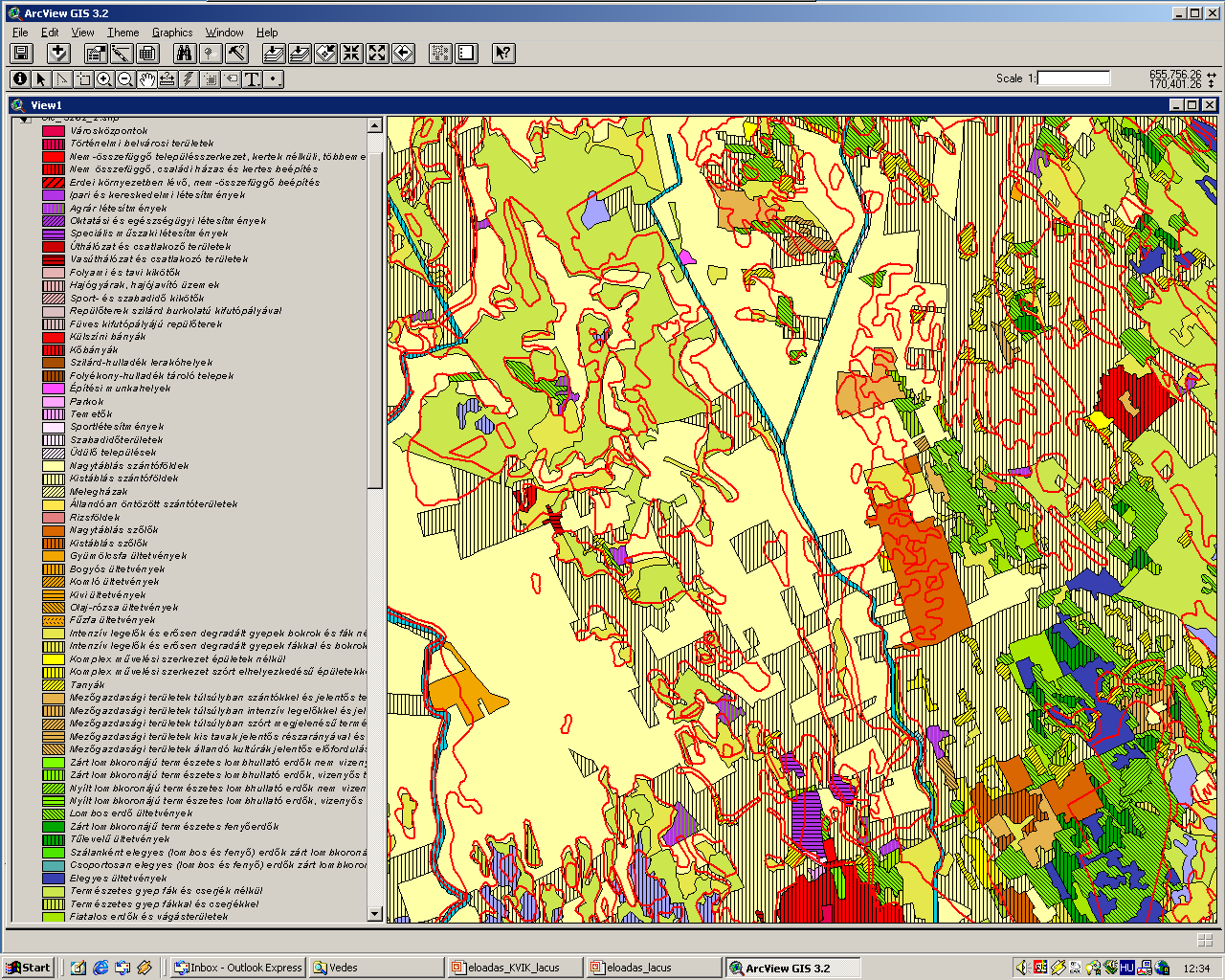Open the Graphics menu
The height and width of the screenshot is (980, 1225).
(172, 33)
